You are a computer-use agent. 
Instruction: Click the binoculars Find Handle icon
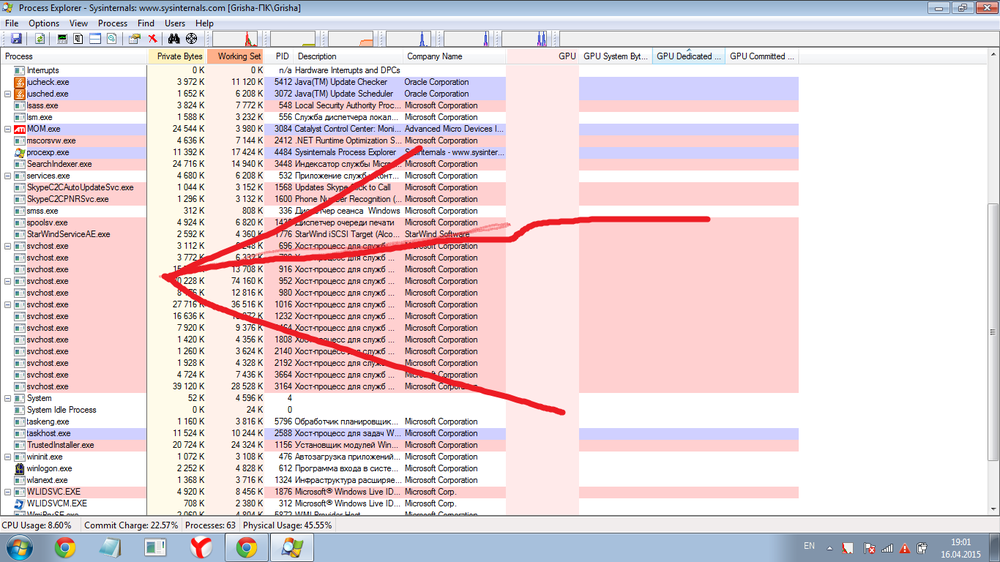pos(173,39)
